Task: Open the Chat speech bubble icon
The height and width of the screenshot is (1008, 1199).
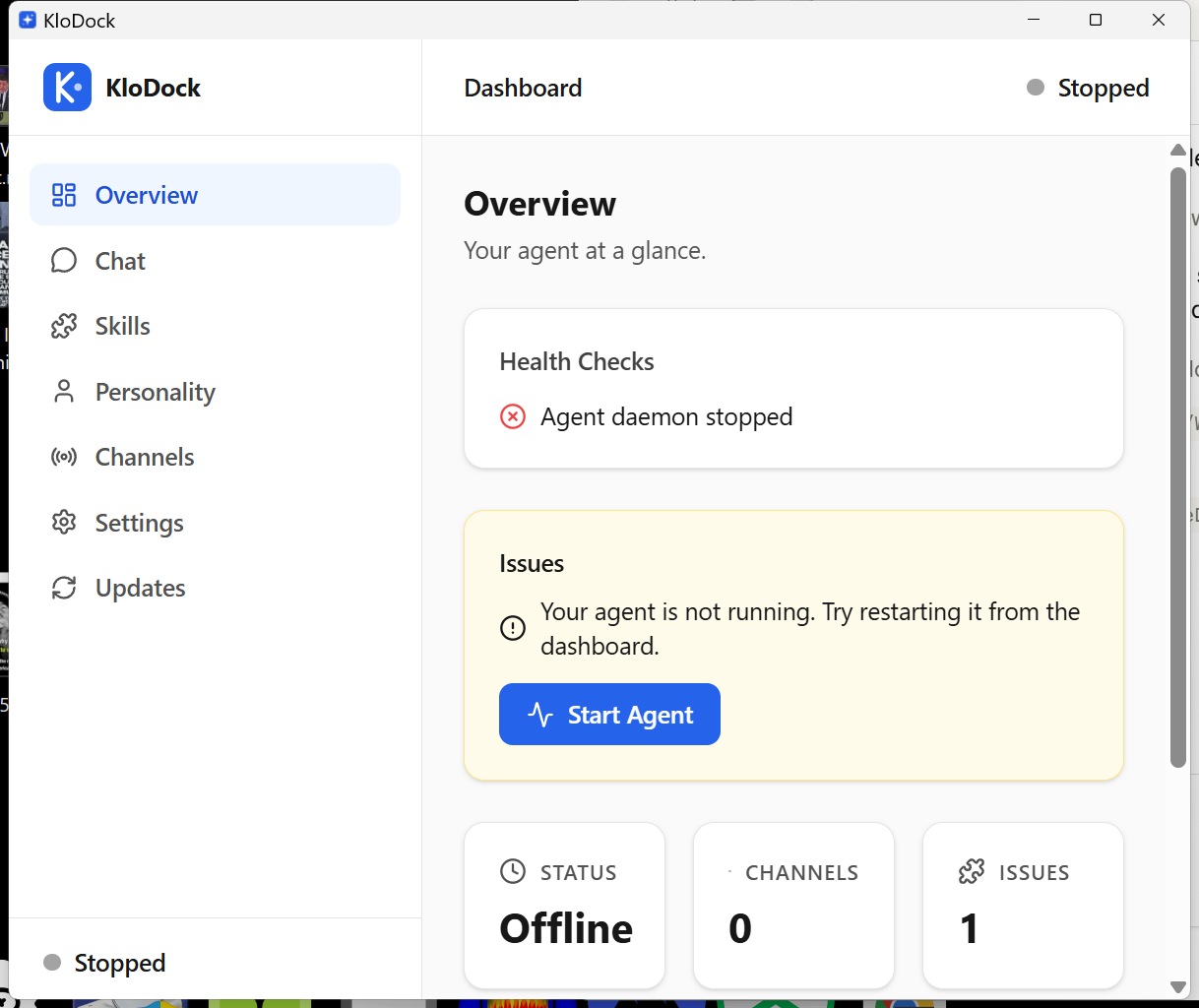Action: [x=63, y=260]
